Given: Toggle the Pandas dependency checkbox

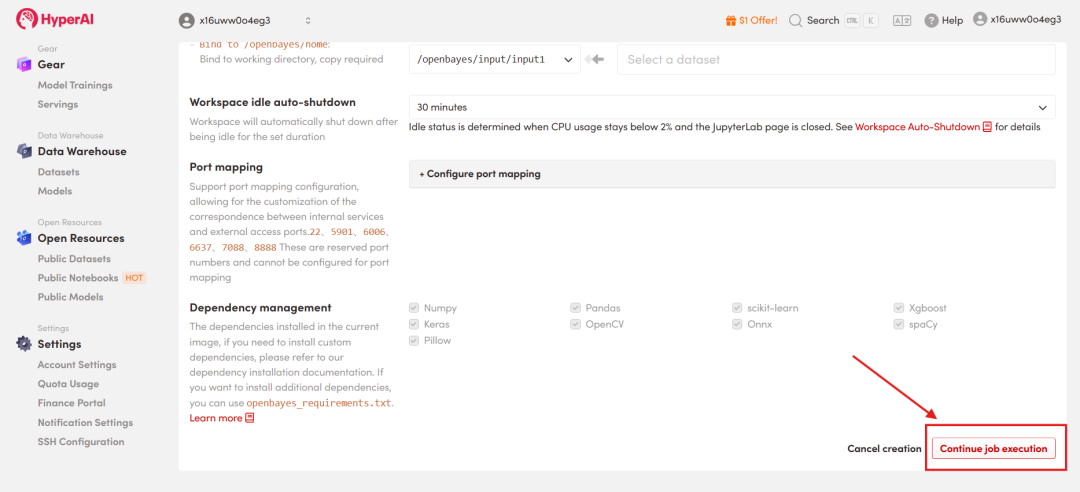Looking at the screenshot, I should 575,308.
